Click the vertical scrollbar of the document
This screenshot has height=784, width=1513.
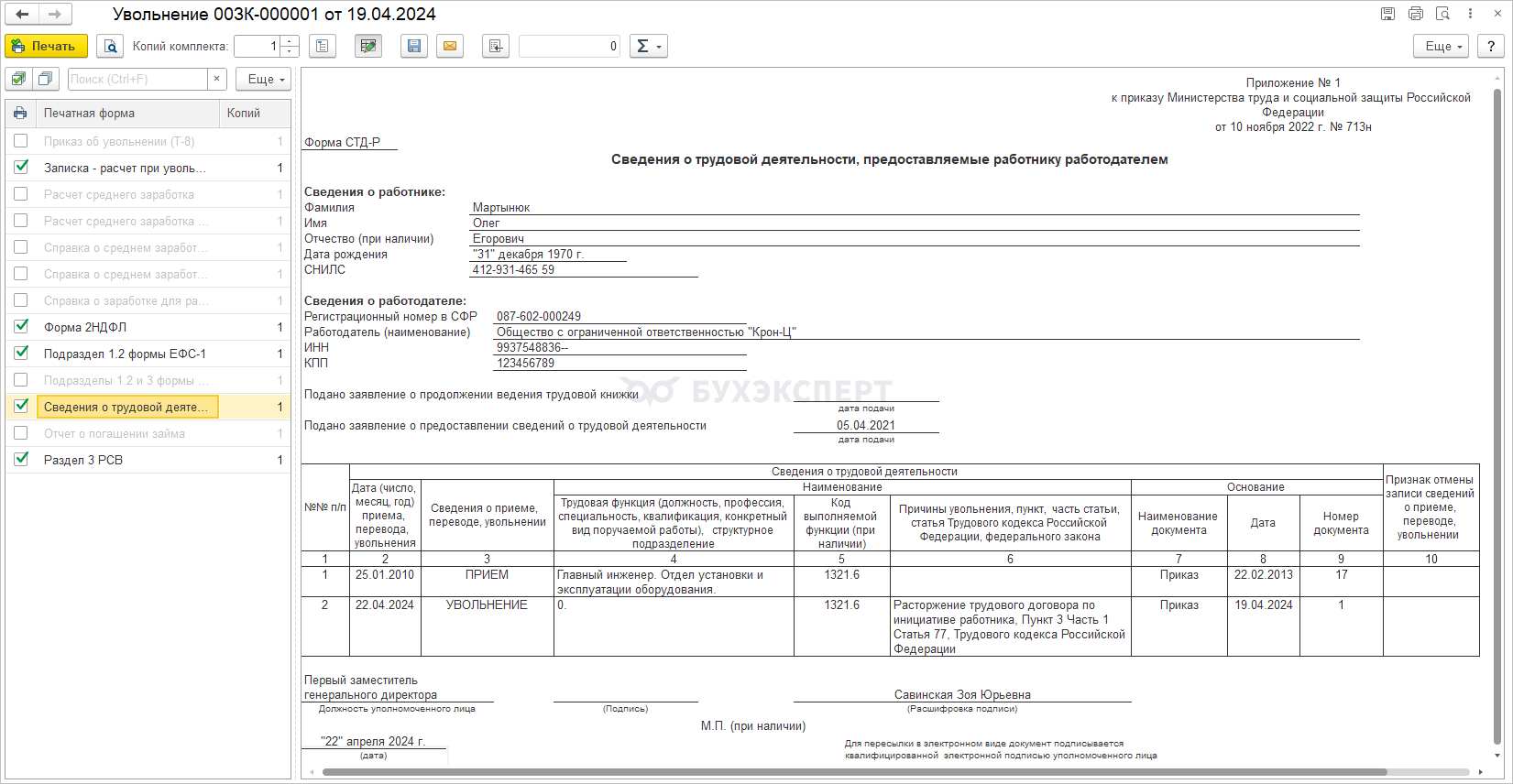coord(1497,417)
